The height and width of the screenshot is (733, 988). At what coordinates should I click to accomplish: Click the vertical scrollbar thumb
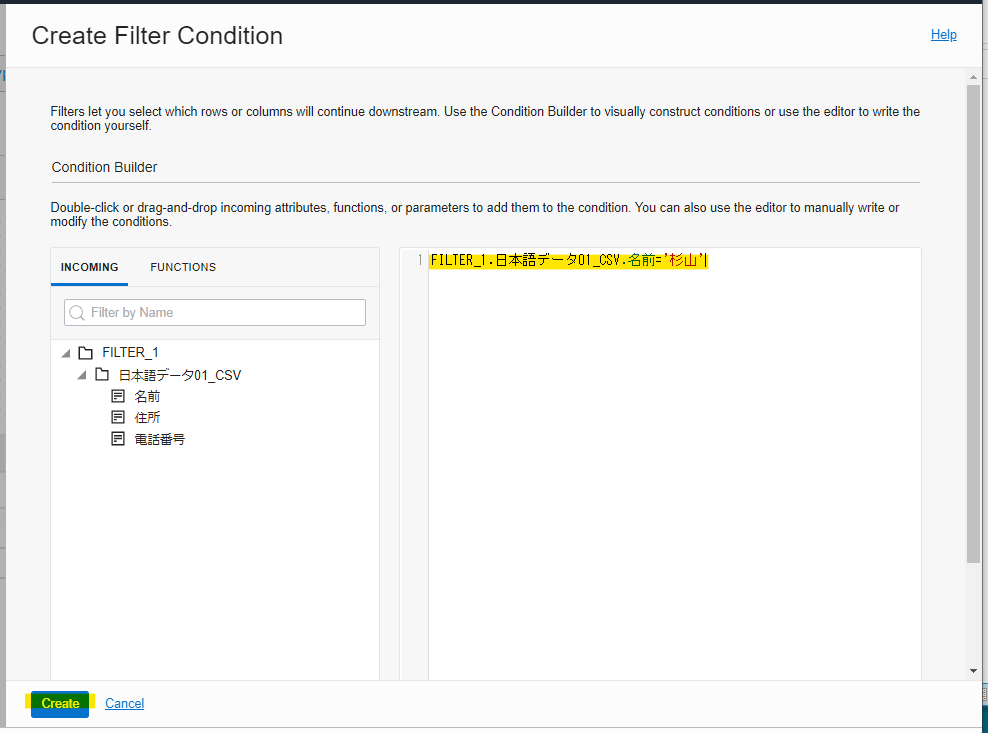click(974, 323)
